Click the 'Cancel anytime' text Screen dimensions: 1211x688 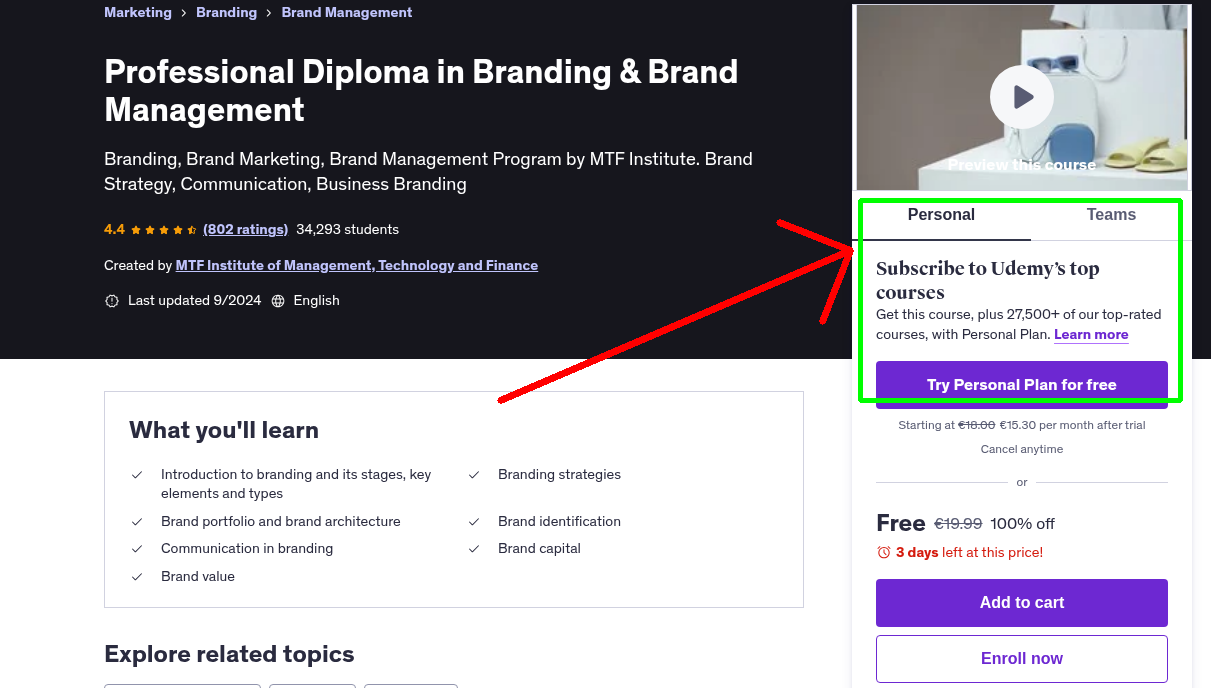1022,449
